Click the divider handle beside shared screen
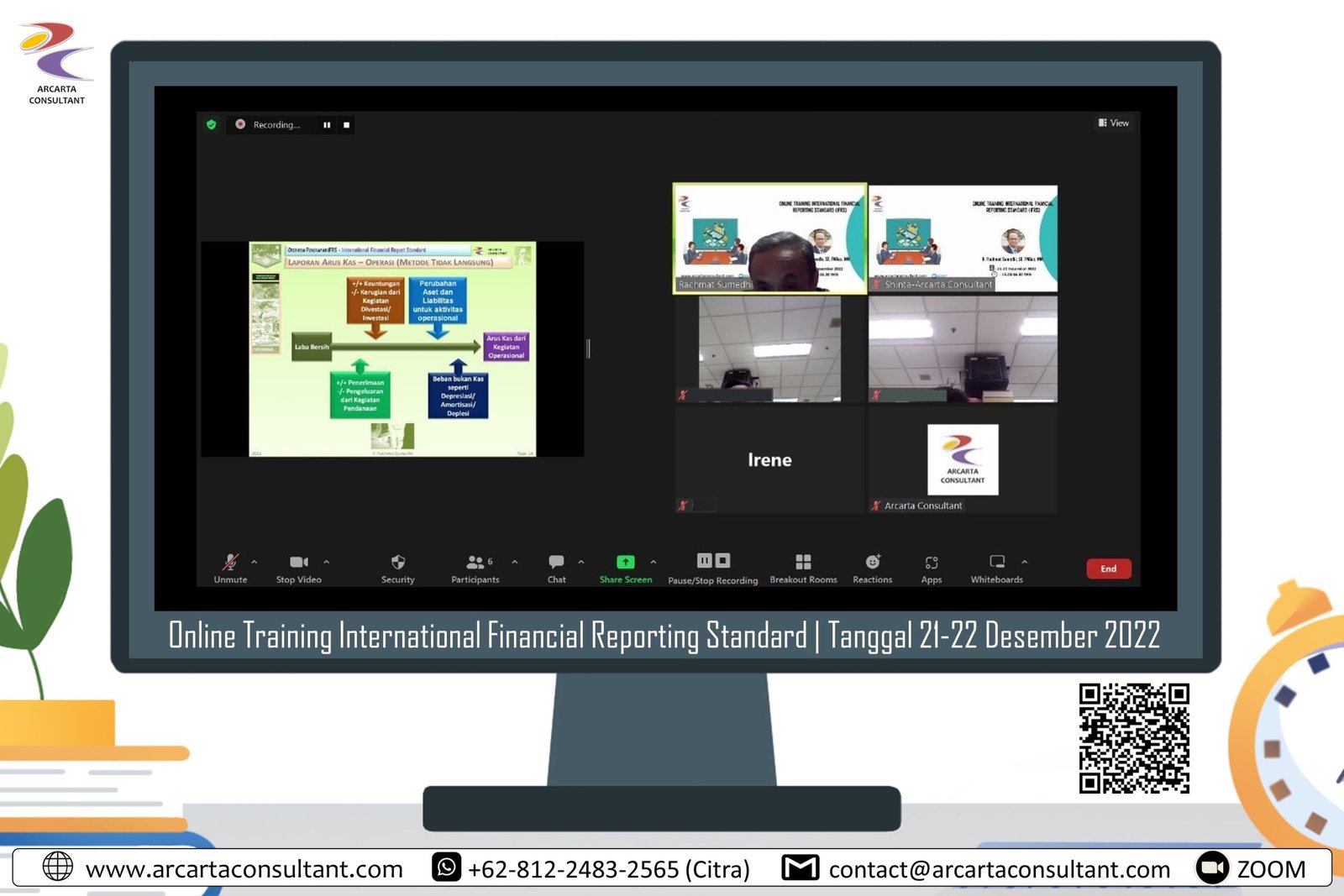 tap(589, 348)
